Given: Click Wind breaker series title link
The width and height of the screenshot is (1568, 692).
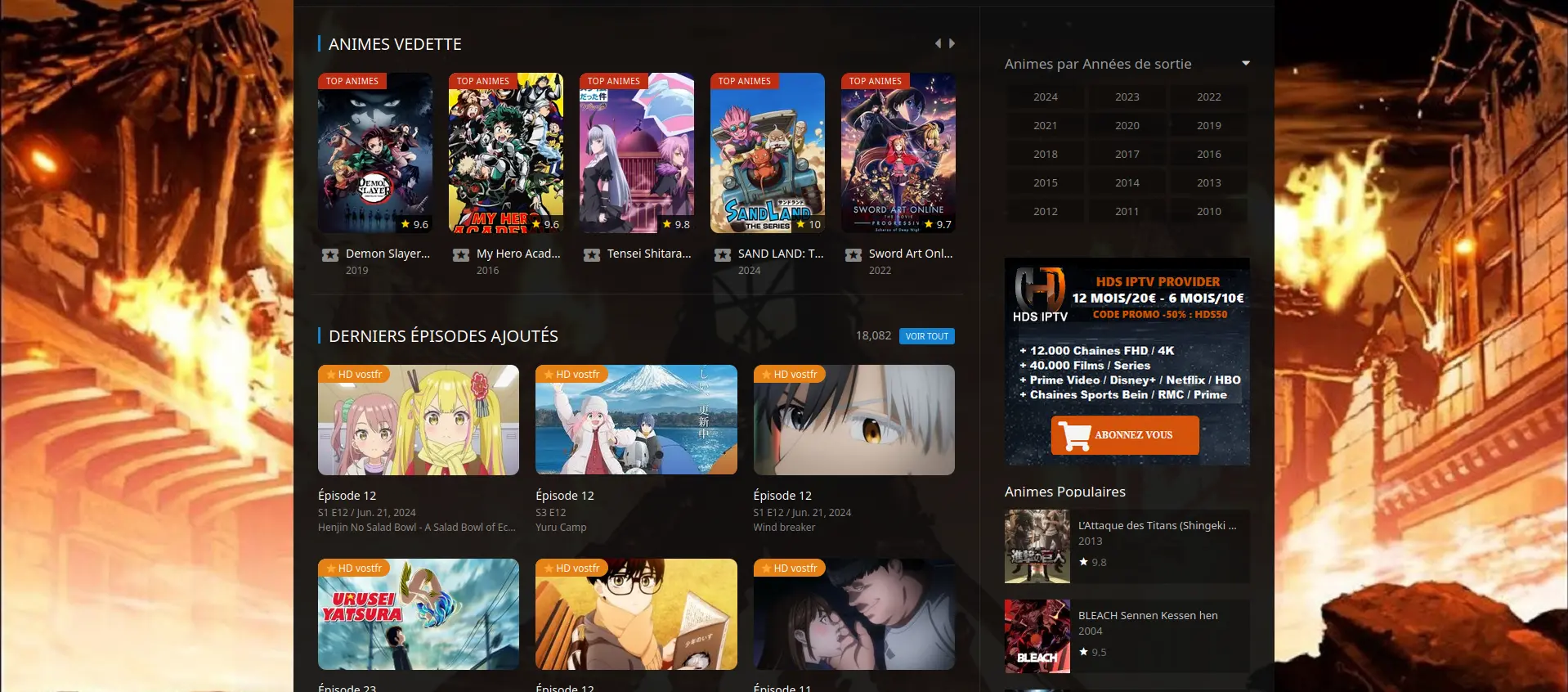Looking at the screenshot, I should 784,528.
